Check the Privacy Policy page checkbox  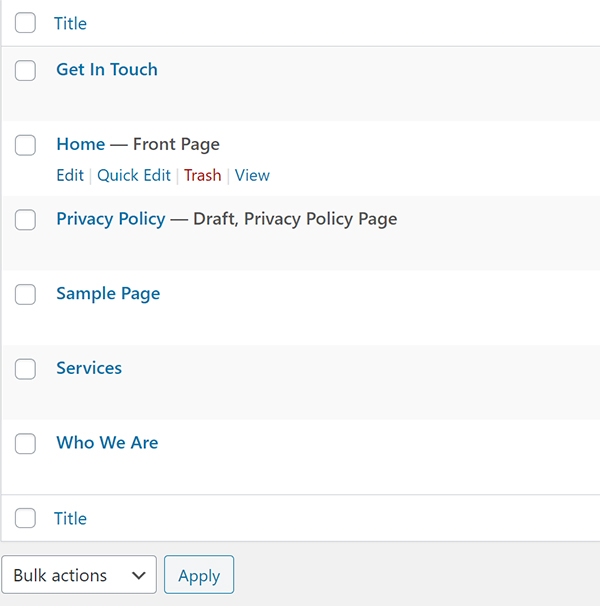tap(26, 220)
